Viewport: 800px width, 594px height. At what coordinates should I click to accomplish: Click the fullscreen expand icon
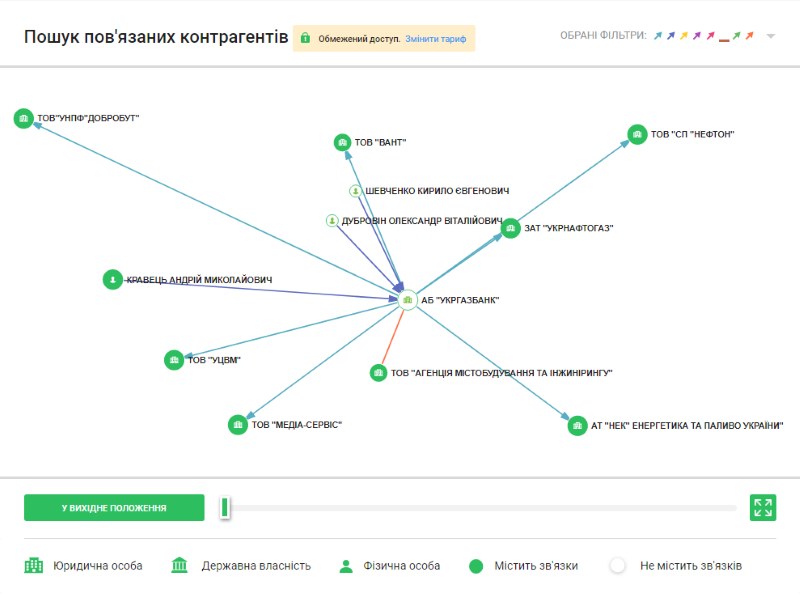click(763, 508)
